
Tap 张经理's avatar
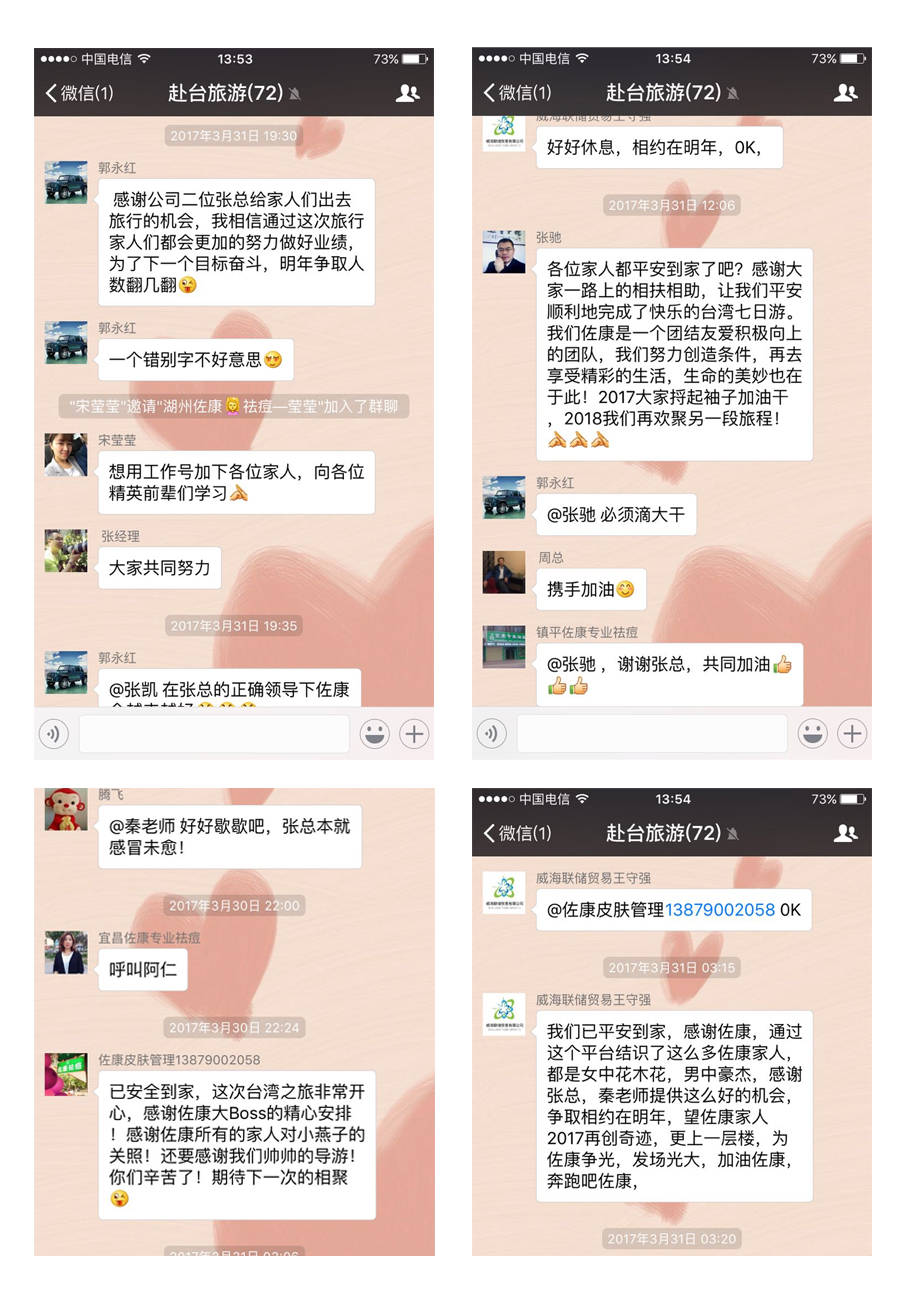click(x=66, y=551)
